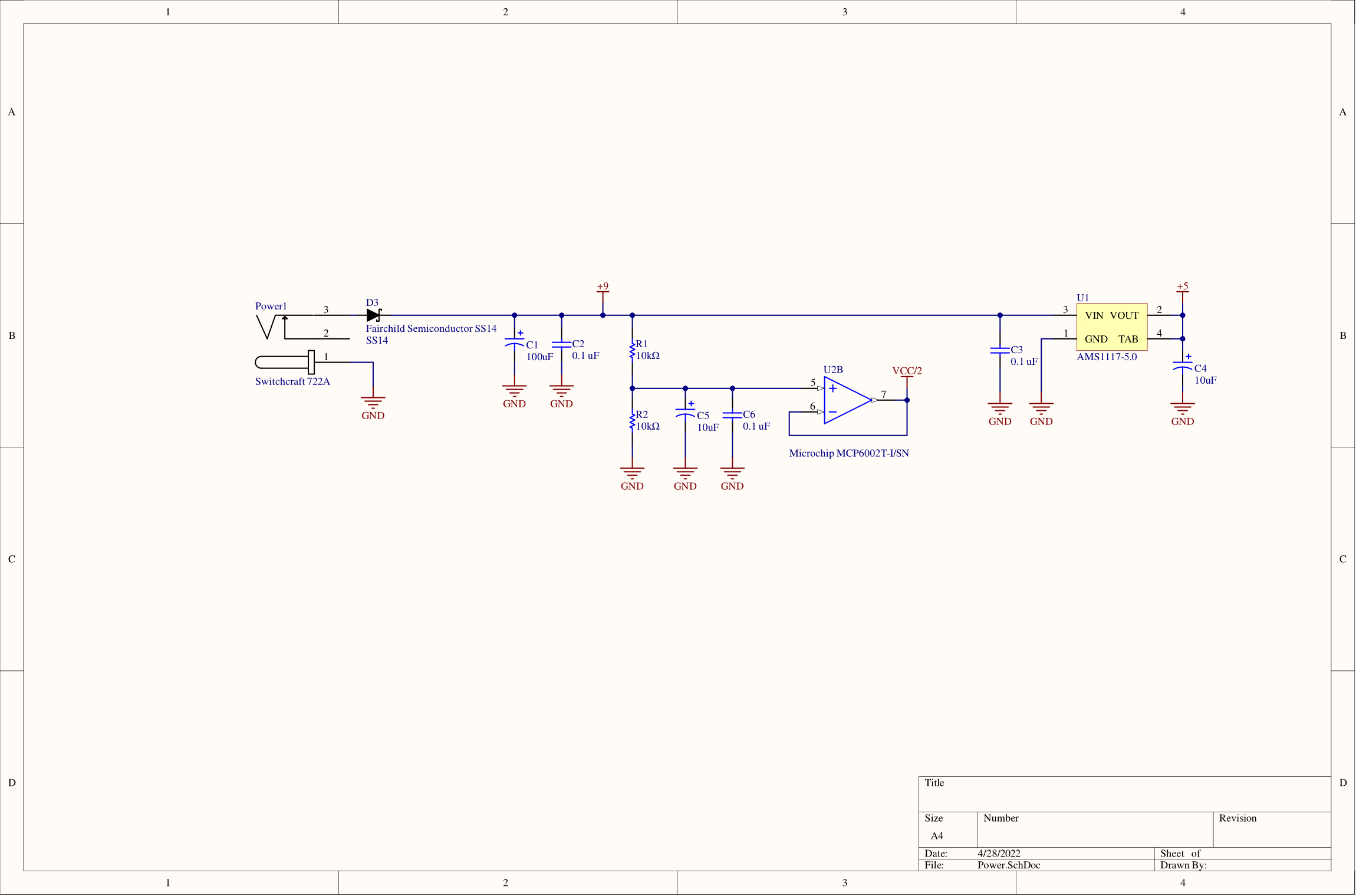The height and width of the screenshot is (896, 1356).
Task: Select the standalone "SS14" comment below D3
Action: click(377, 341)
